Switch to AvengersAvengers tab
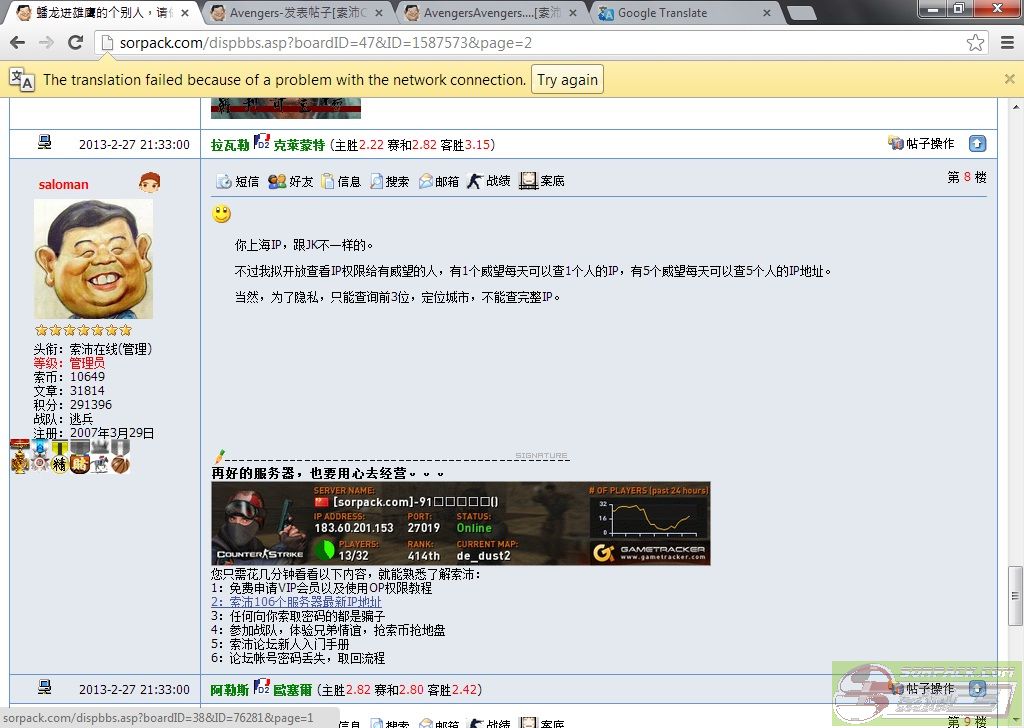 point(491,13)
